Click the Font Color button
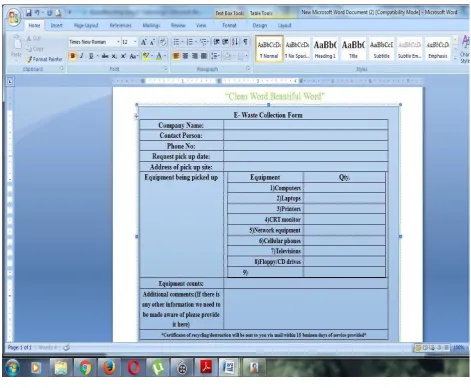471x388 pixels. (159, 56)
